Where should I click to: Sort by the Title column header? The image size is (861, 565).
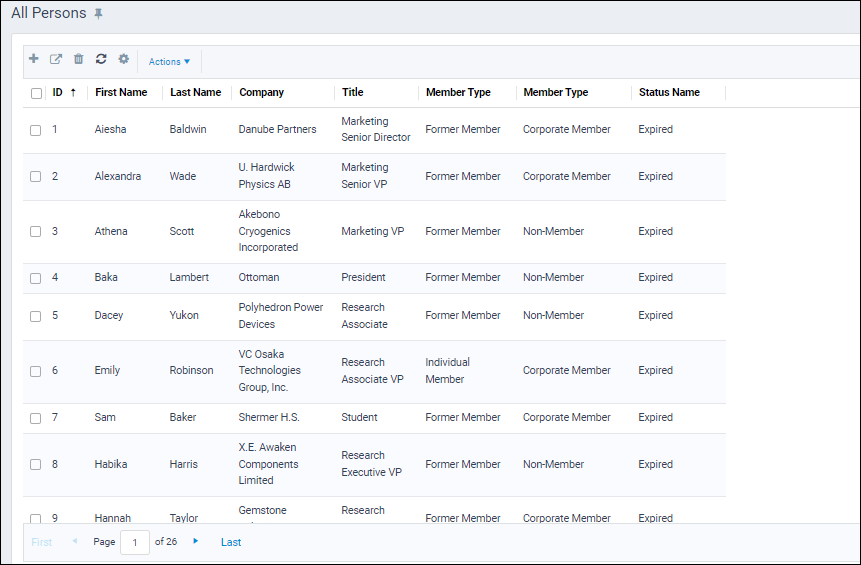353,92
